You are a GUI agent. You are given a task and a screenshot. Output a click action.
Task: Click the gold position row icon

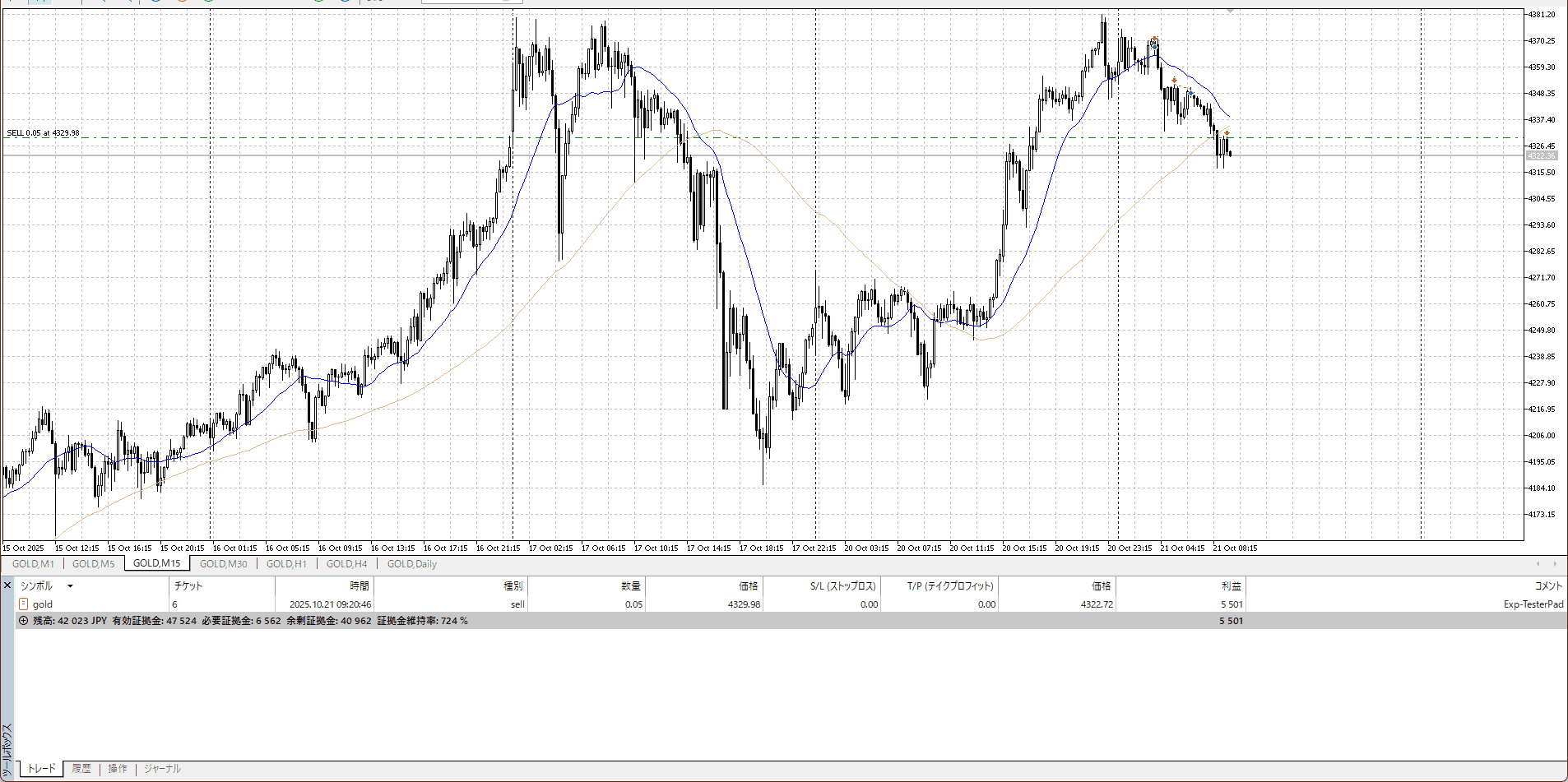click(24, 604)
